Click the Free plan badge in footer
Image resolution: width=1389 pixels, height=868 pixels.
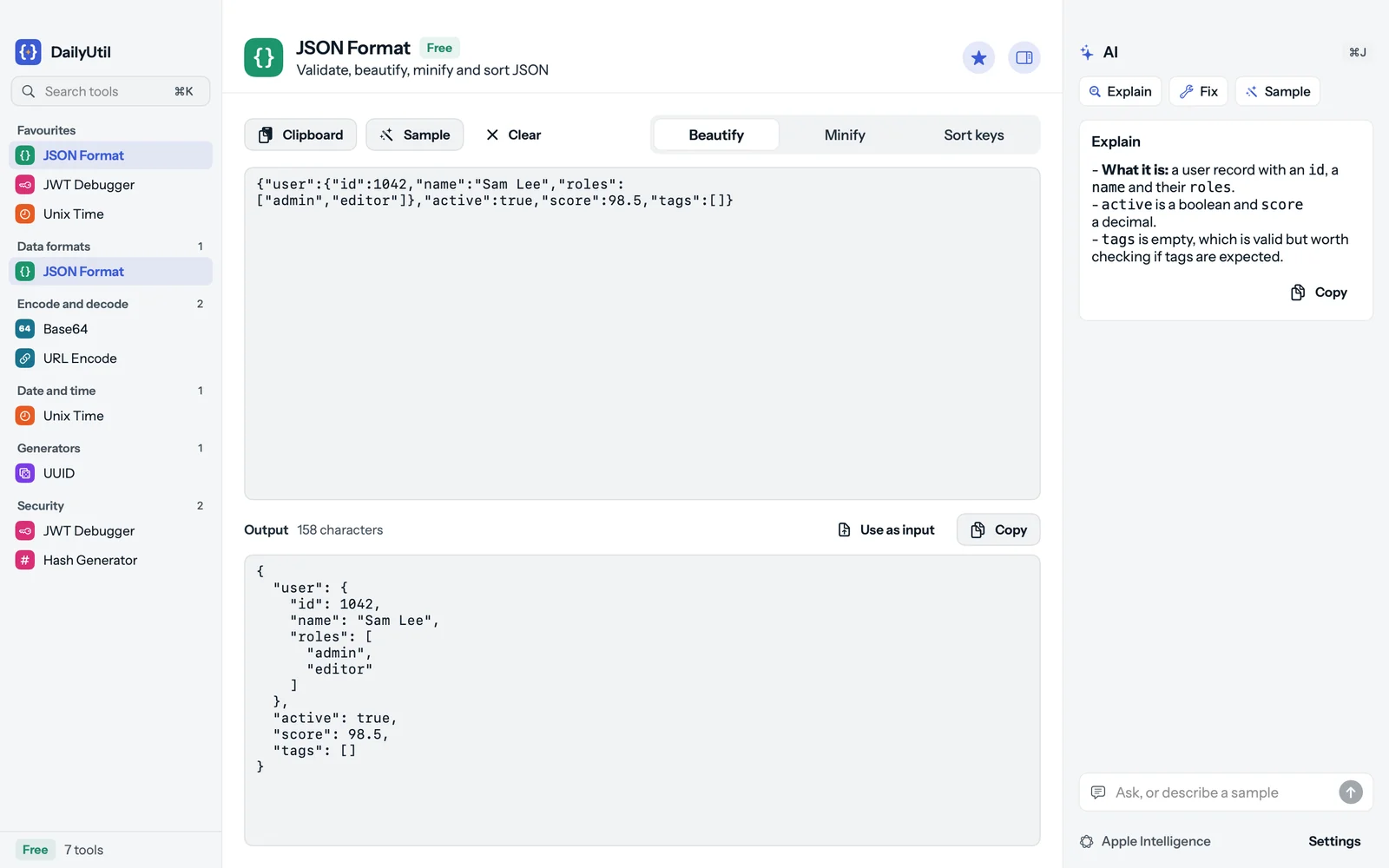tap(36, 850)
